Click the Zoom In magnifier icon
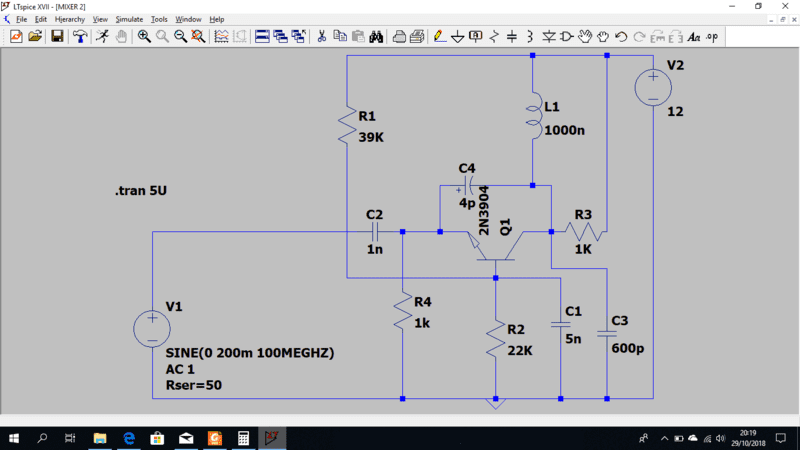 pyautogui.click(x=144, y=37)
